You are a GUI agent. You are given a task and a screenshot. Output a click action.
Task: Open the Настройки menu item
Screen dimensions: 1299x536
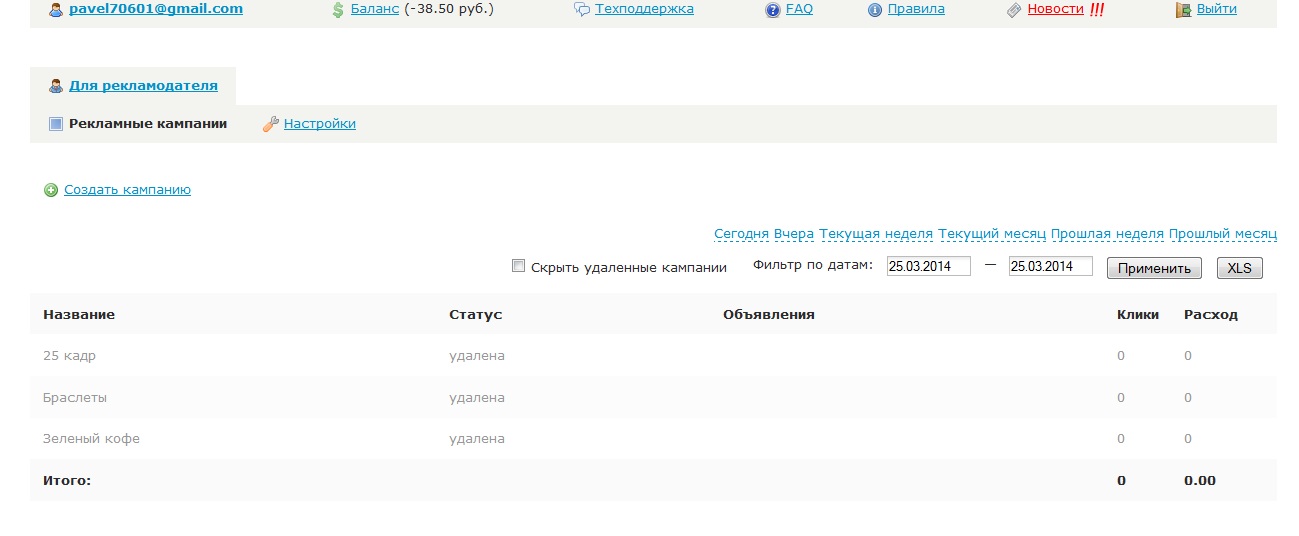click(x=320, y=124)
